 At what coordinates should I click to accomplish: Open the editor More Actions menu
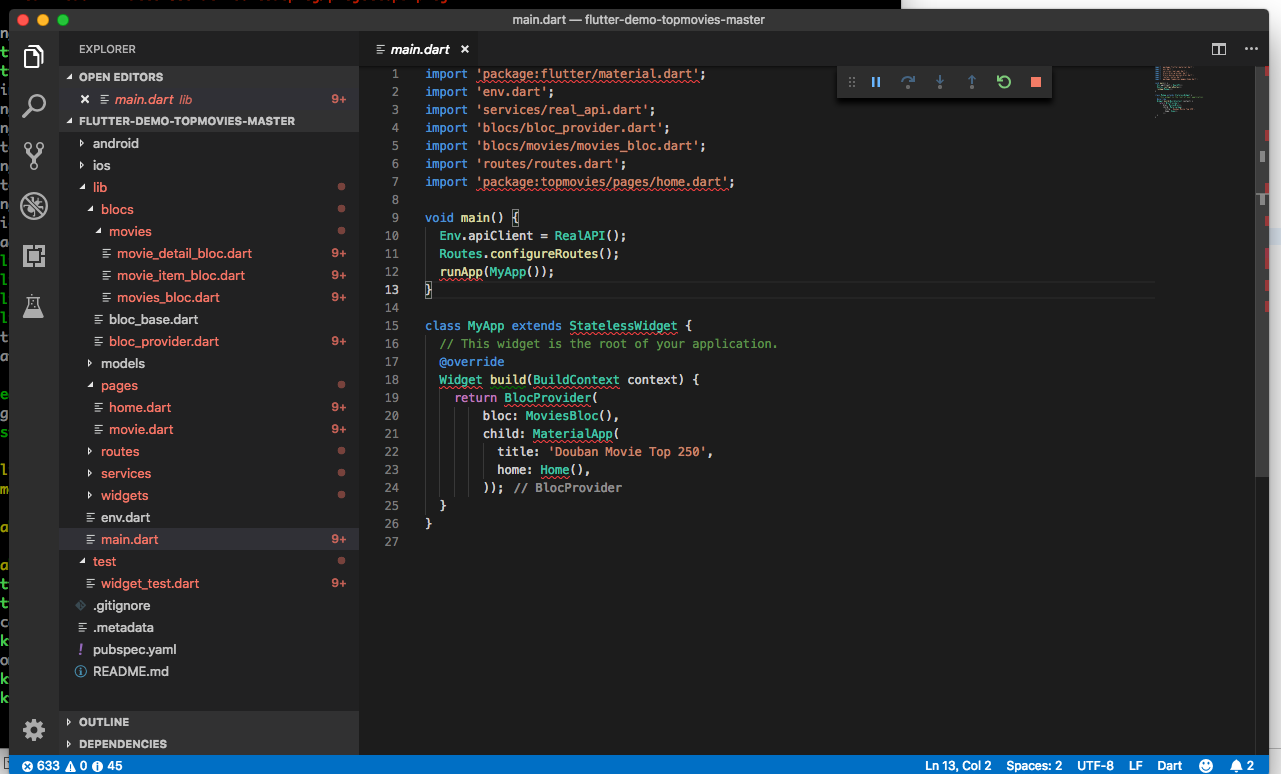tap(1251, 49)
